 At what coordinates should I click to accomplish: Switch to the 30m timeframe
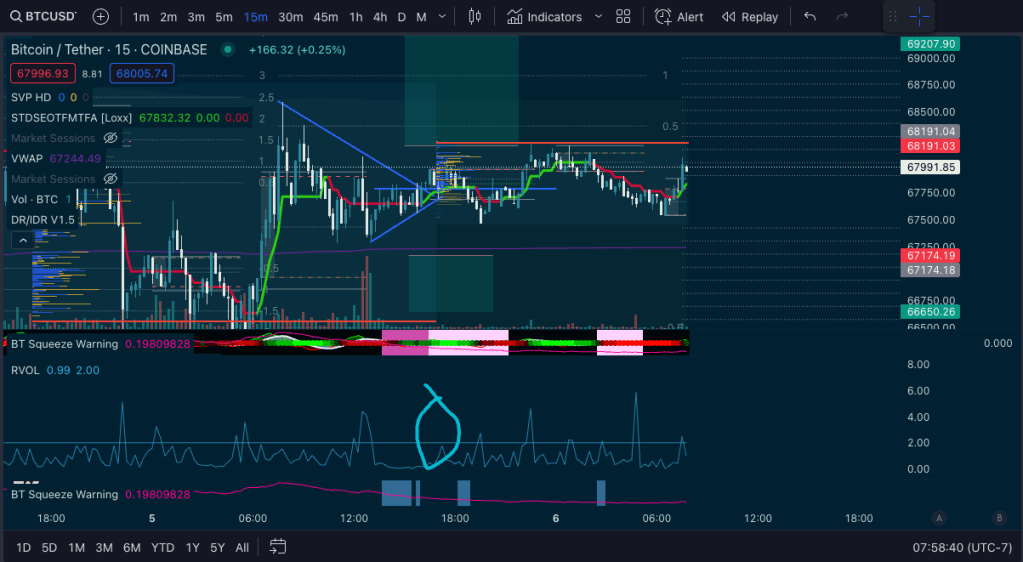click(x=291, y=17)
